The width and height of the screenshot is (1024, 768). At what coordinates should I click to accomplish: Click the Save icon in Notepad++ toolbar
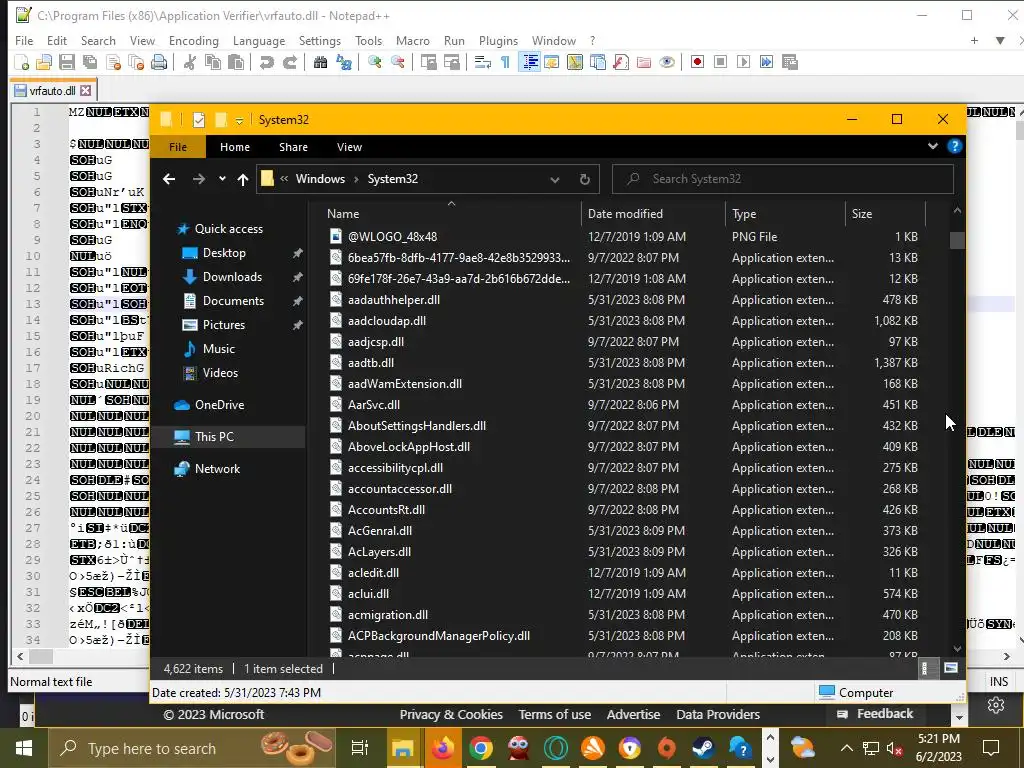(x=67, y=62)
